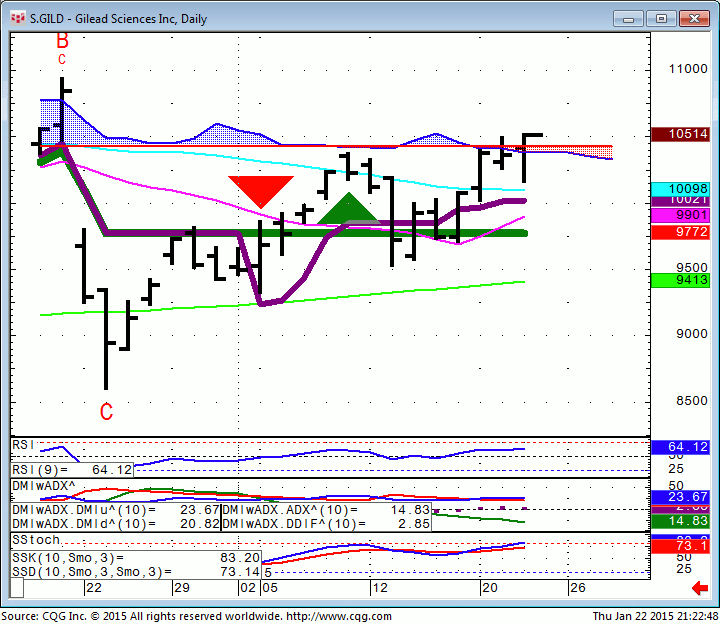The image size is (720, 624).
Task: Click the magenta 9901 price label
Action: click(x=681, y=215)
